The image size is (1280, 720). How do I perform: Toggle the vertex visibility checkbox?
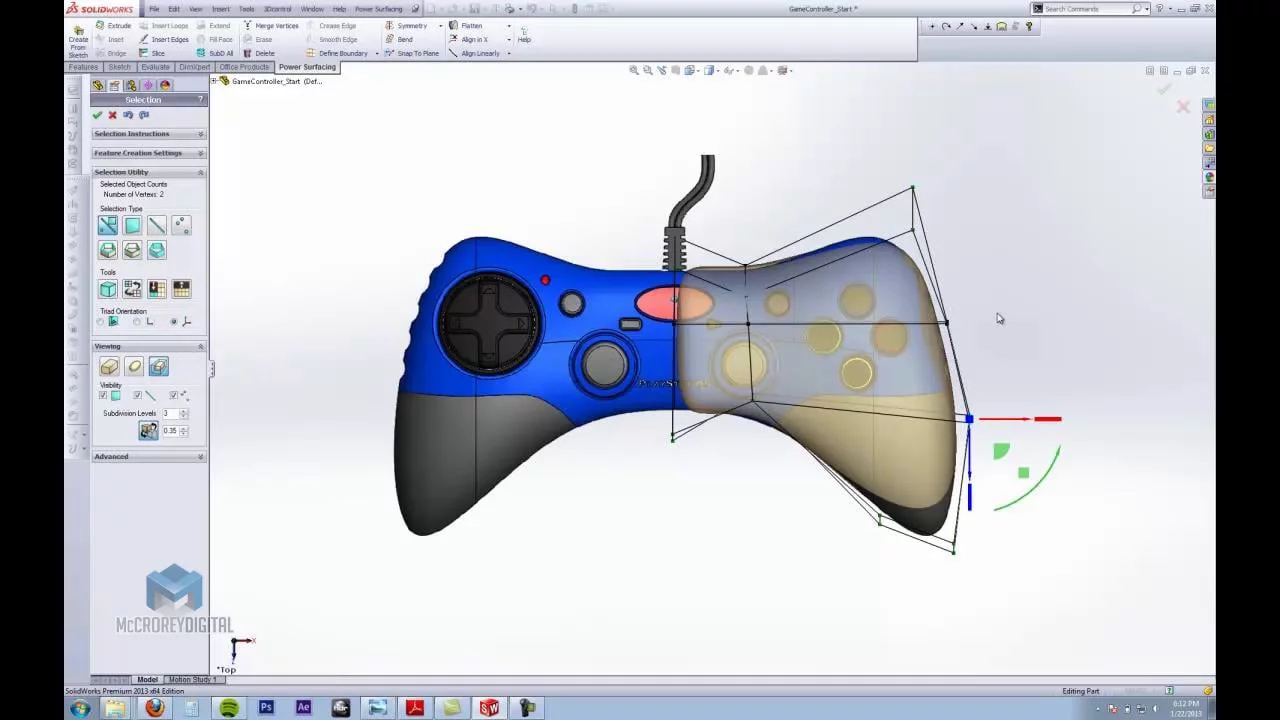tap(173, 396)
